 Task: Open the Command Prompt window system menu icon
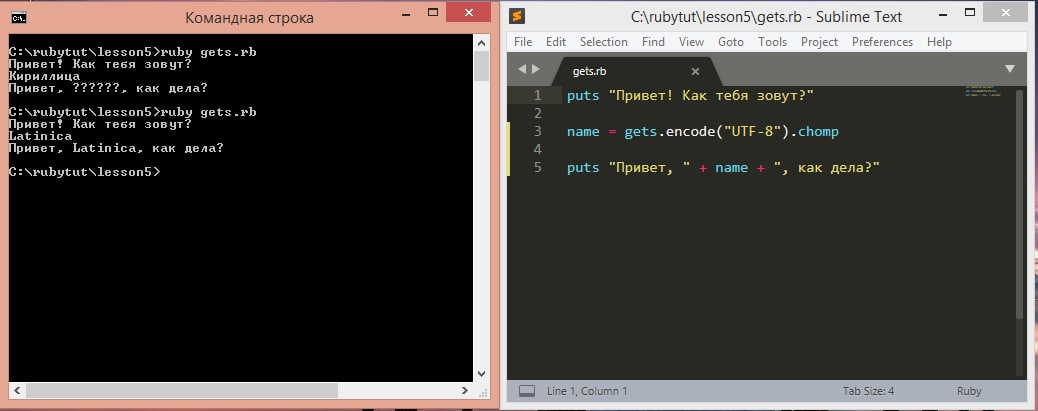pyautogui.click(x=19, y=17)
